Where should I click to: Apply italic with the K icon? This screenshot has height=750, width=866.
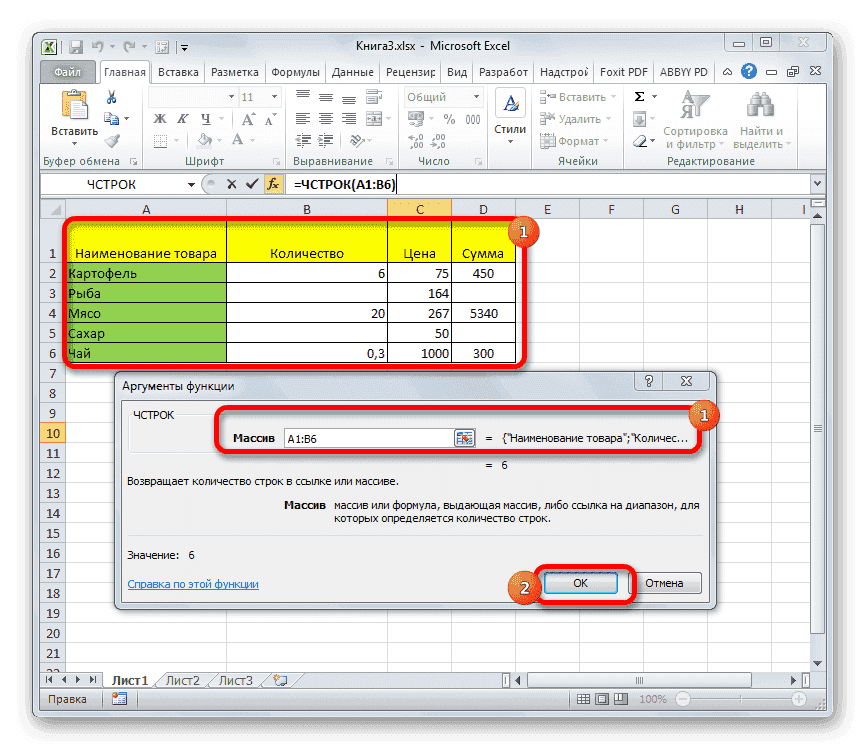pyautogui.click(x=182, y=118)
